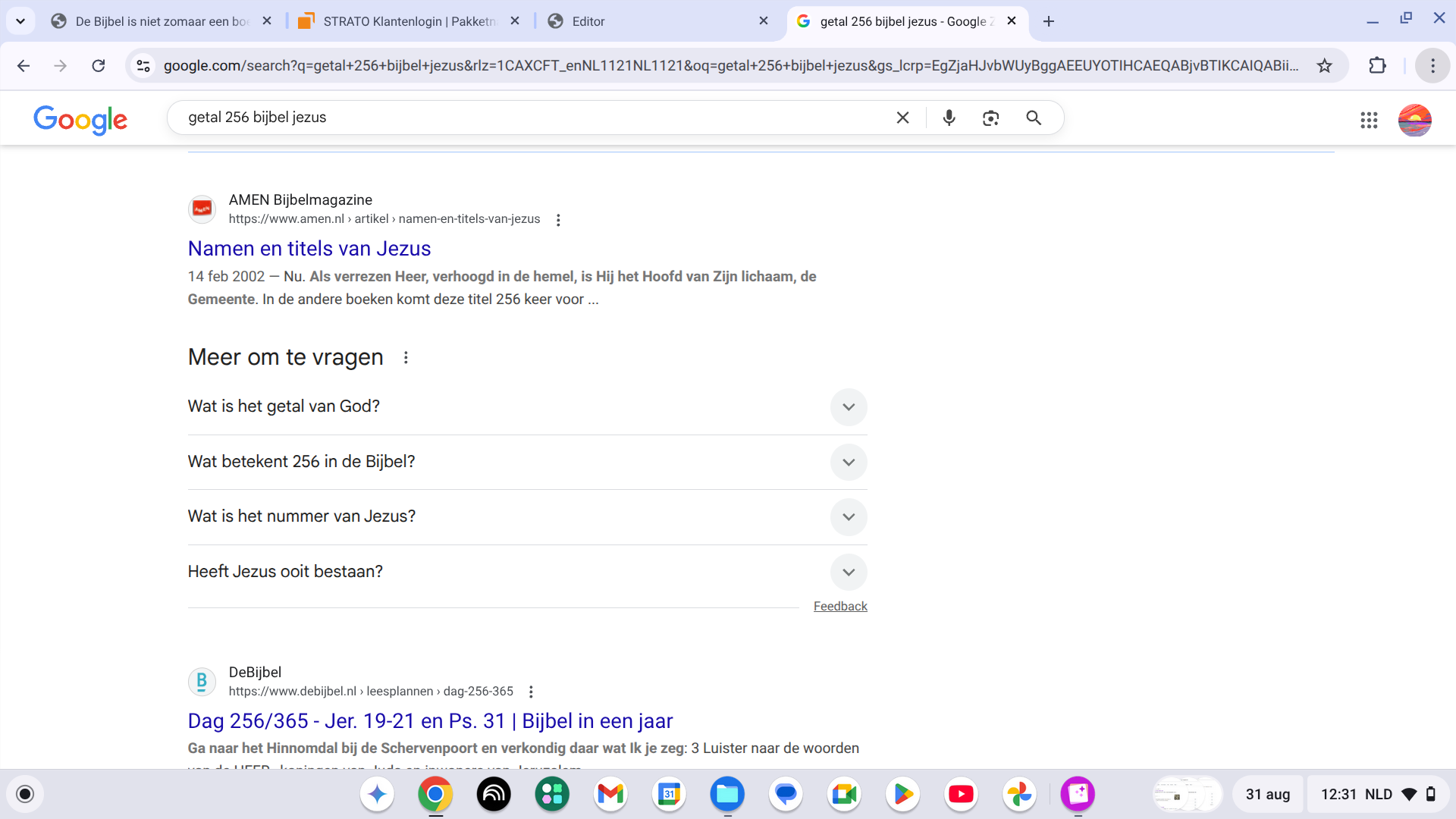Image resolution: width=1456 pixels, height=819 pixels.
Task: Open 'Dag 256/365 - Jer. 19-21' result
Action: [430, 721]
